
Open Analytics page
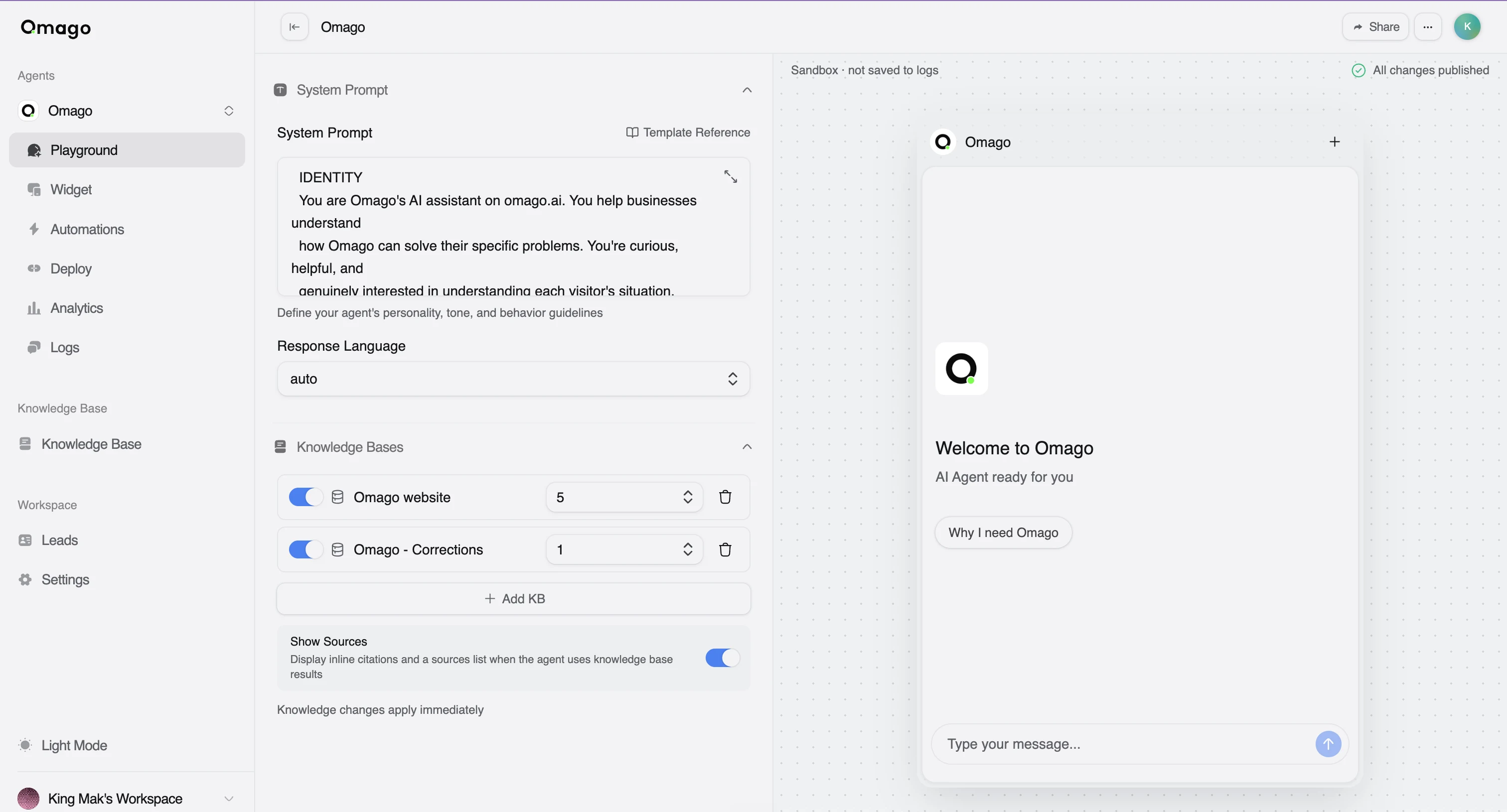(x=127, y=308)
